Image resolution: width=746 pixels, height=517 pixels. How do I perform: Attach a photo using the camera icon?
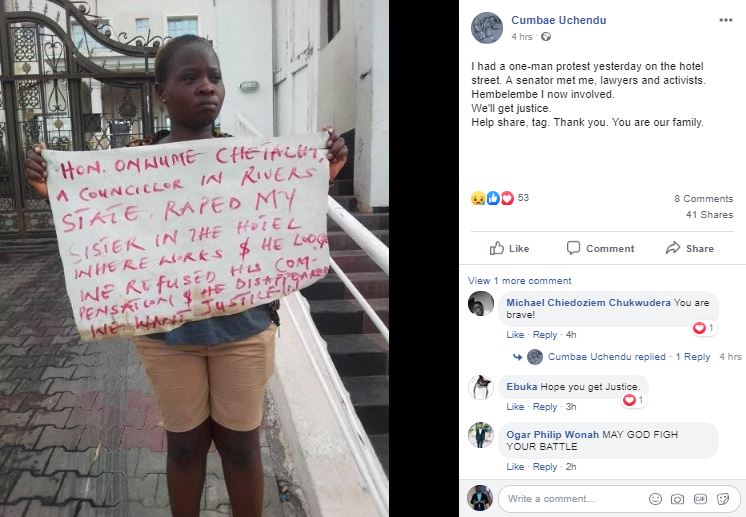(x=677, y=499)
